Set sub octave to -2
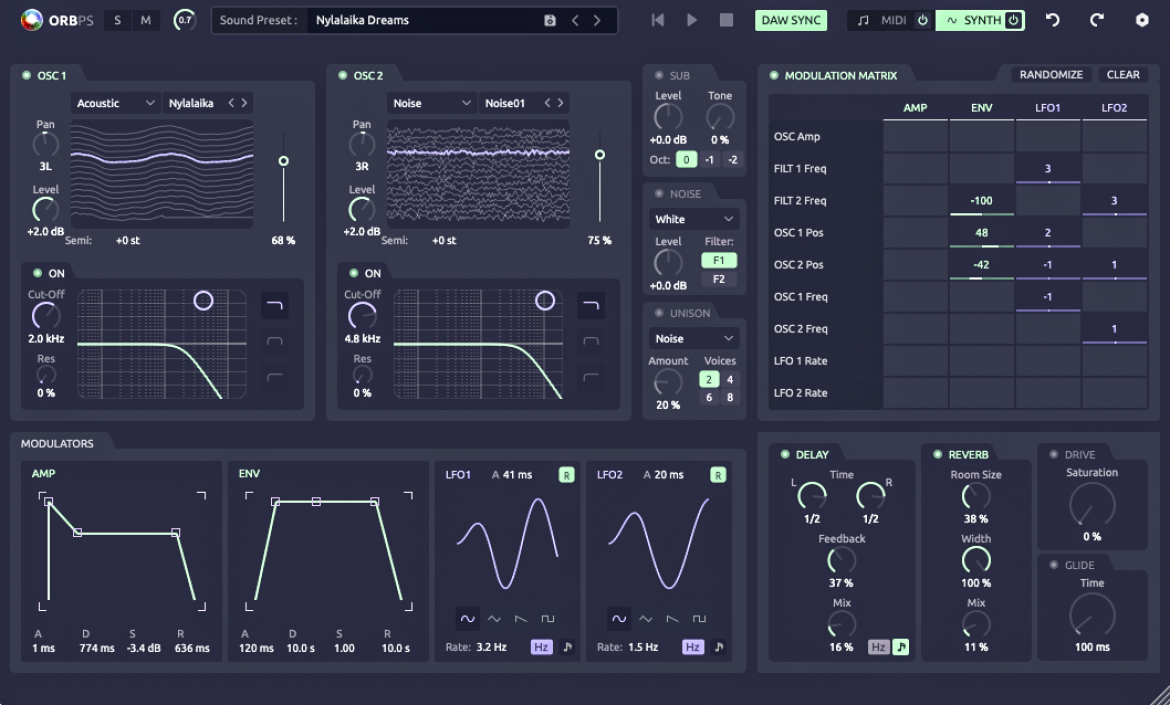1170x705 pixels. pyautogui.click(x=733, y=160)
